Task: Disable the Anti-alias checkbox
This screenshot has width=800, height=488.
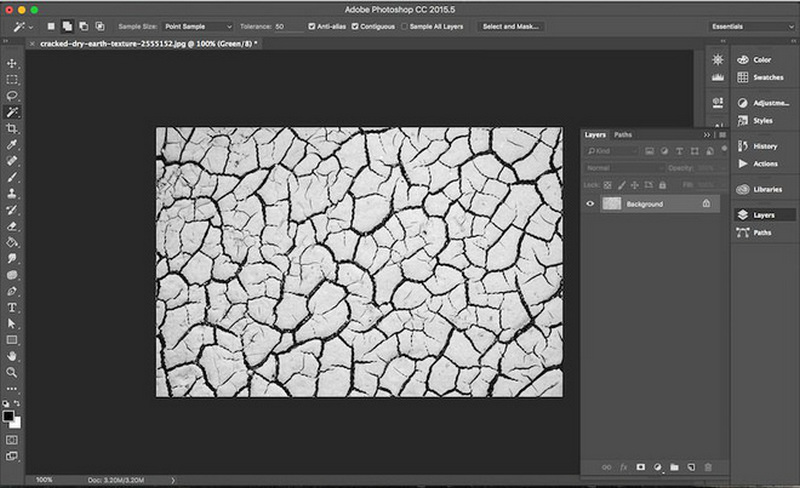Action: point(312,26)
